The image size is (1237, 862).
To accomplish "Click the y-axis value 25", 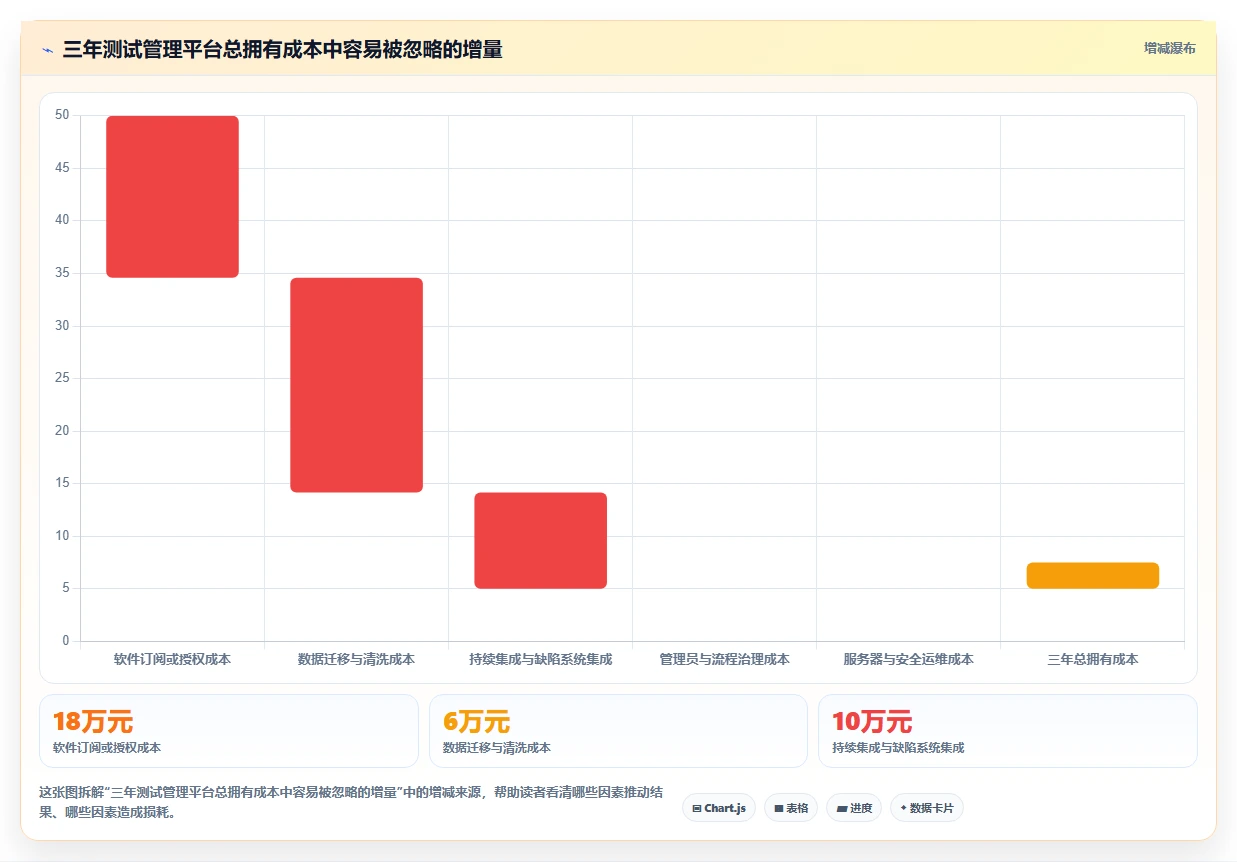I will [62, 378].
